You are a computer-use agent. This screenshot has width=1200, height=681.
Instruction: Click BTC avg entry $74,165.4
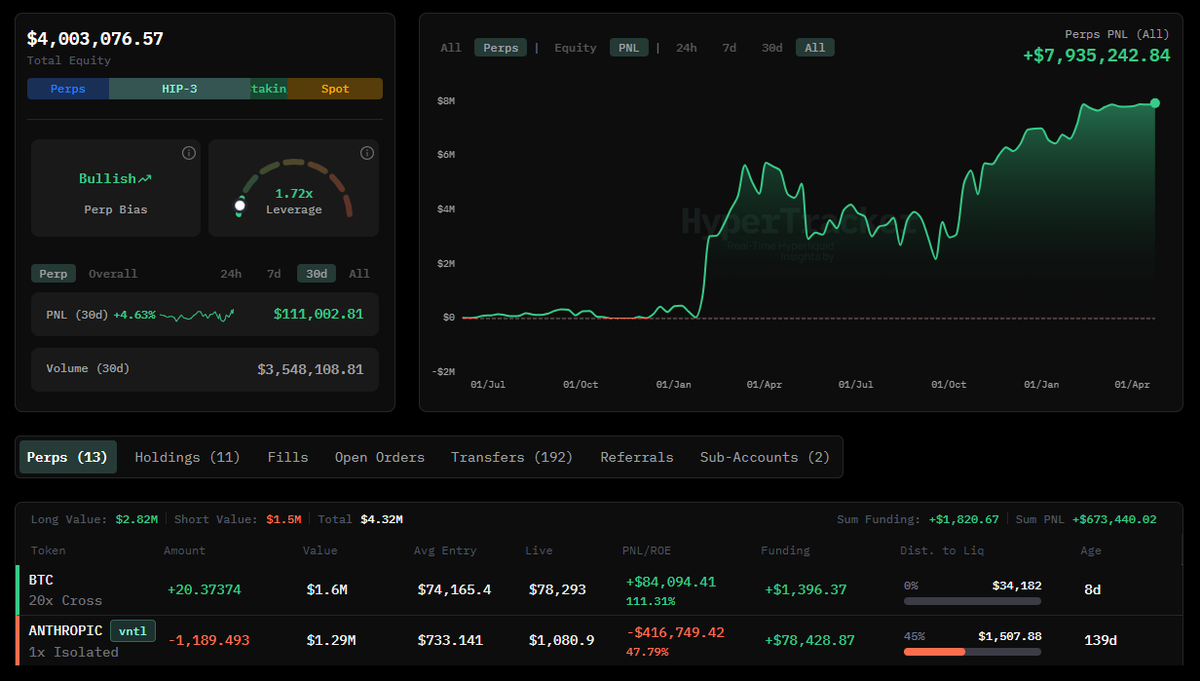(454, 590)
